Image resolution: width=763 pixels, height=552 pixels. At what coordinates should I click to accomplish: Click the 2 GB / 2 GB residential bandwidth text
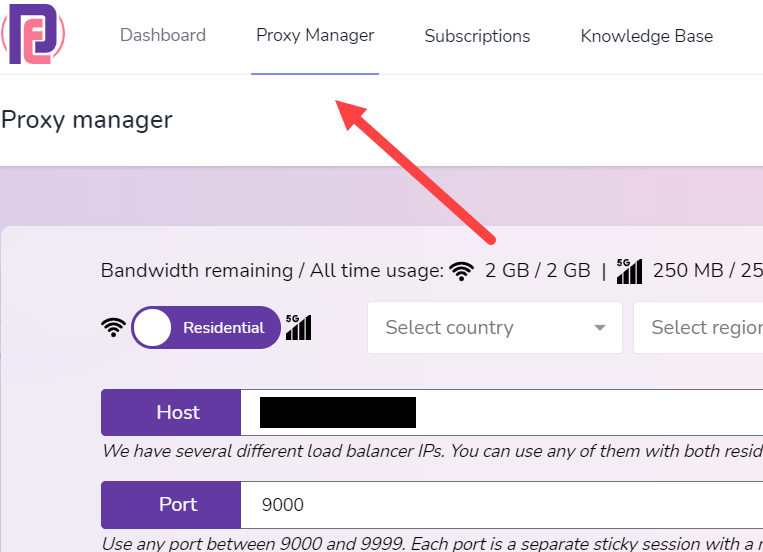[538, 271]
